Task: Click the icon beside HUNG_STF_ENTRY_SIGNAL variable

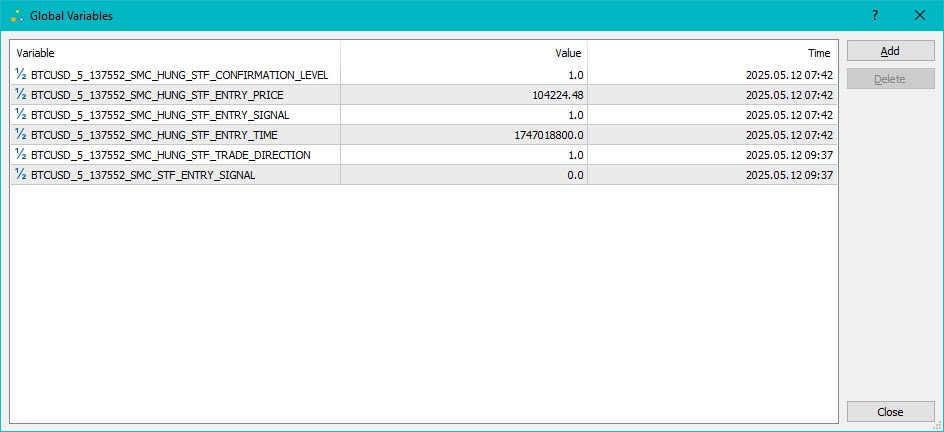Action: coord(21,115)
